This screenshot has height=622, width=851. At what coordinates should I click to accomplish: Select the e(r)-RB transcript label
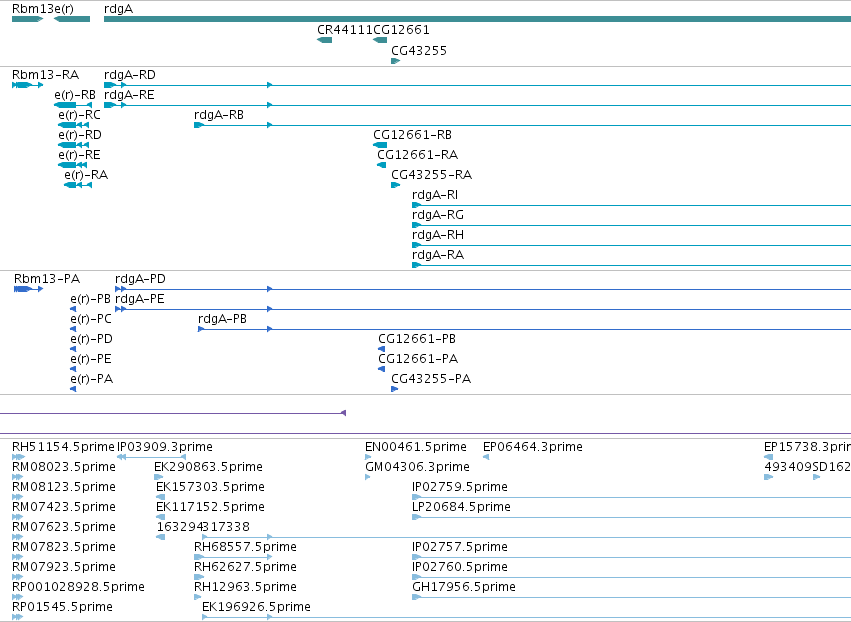click(x=75, y=94)
